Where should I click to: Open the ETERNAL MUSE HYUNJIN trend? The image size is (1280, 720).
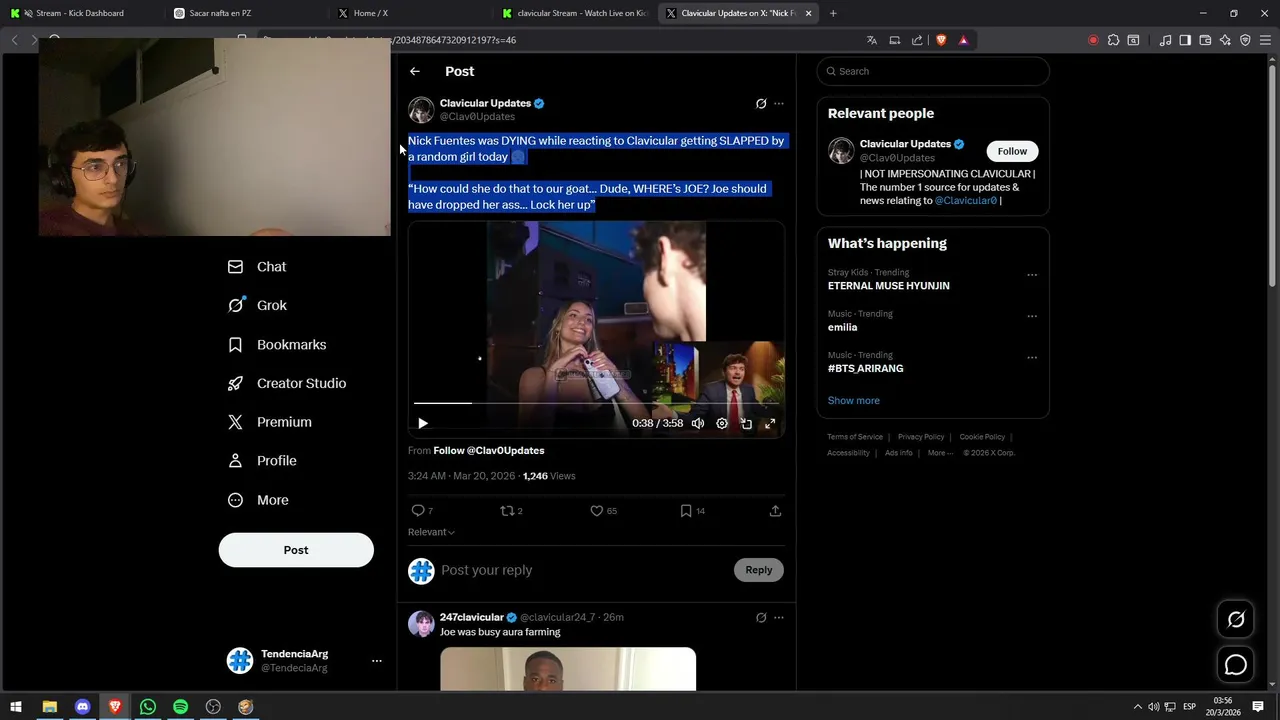(889, 286)
